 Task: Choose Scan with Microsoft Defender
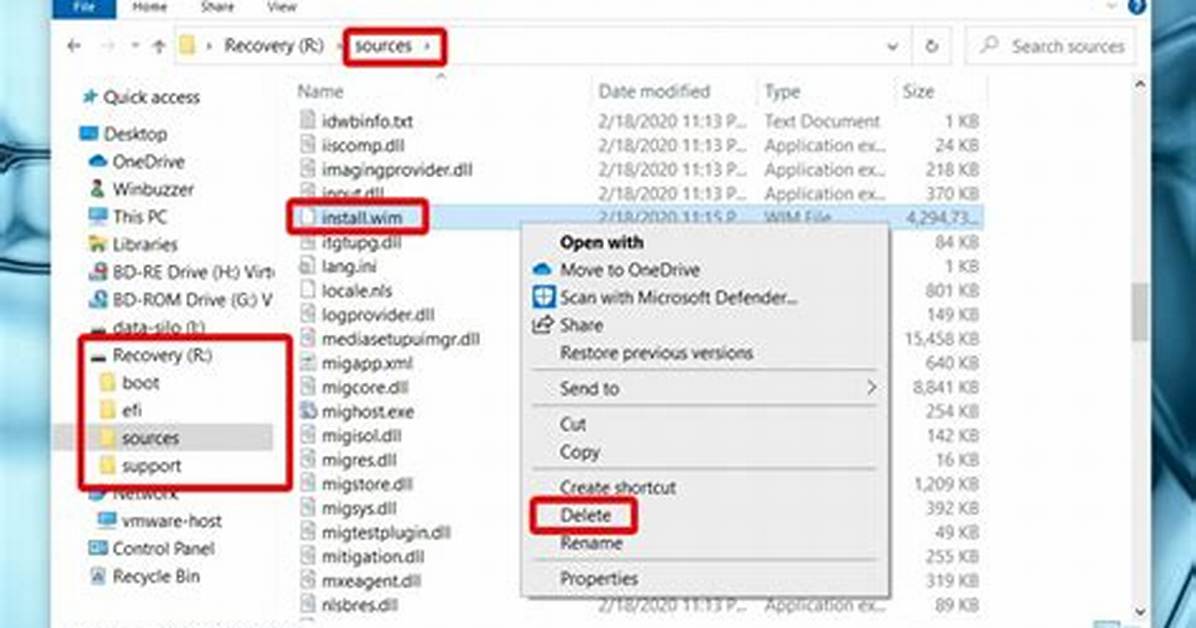tap(678, 298)
